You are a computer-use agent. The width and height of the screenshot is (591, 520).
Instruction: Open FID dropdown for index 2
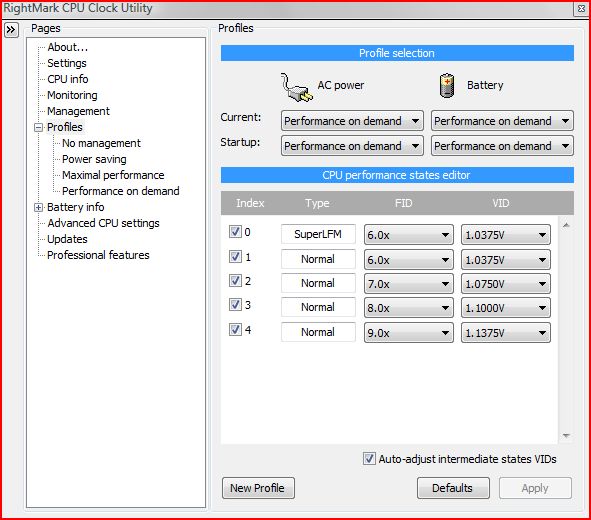click(x=409, y=284)
